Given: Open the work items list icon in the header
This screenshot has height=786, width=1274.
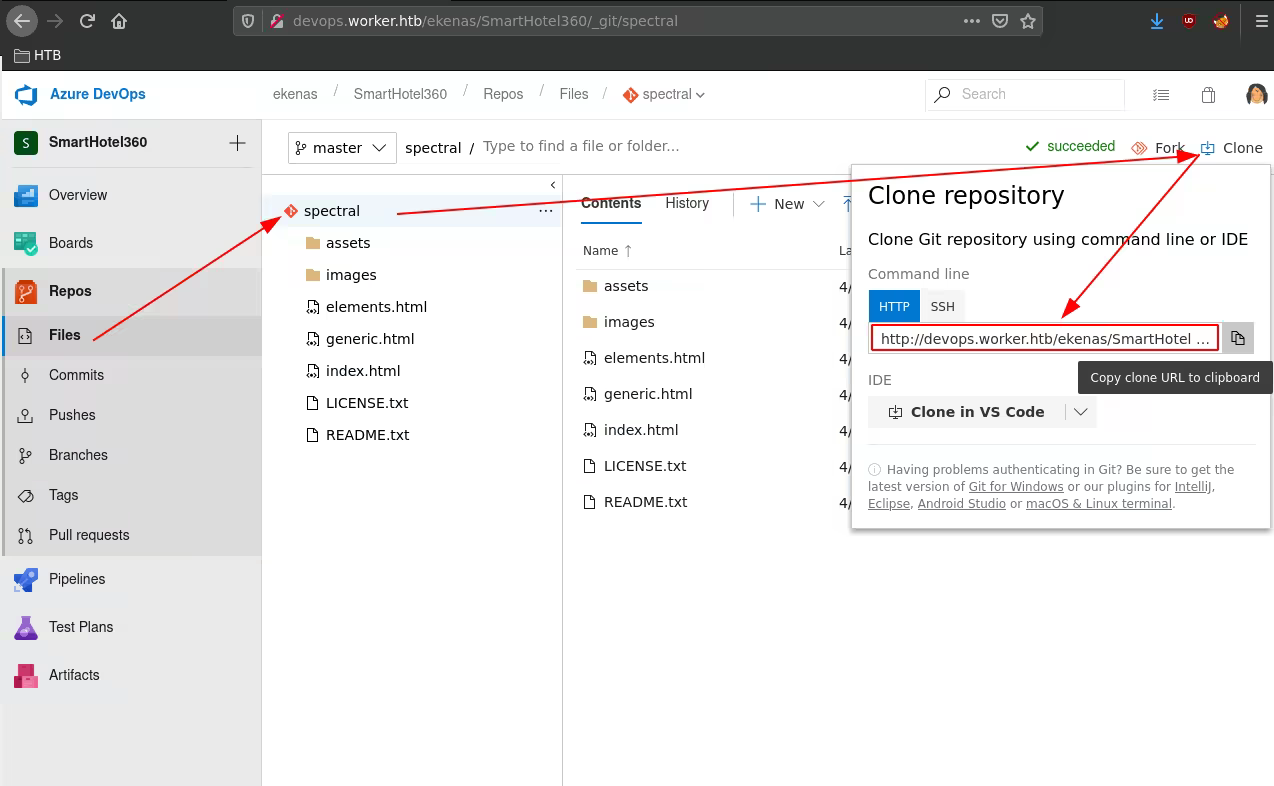Looking at the screenshot, I should [1160, 95].
